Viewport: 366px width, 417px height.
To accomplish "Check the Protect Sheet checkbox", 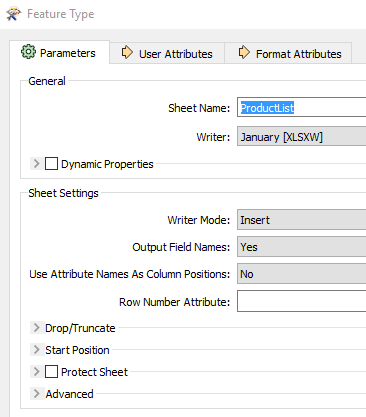I will (x=51, y=372).
